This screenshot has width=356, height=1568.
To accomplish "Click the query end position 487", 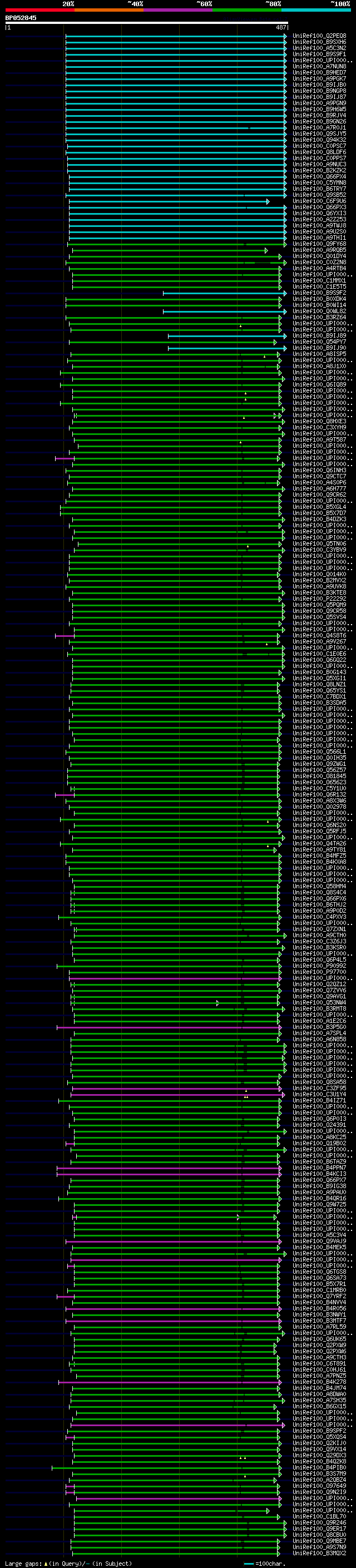I will tap(280, 27).
